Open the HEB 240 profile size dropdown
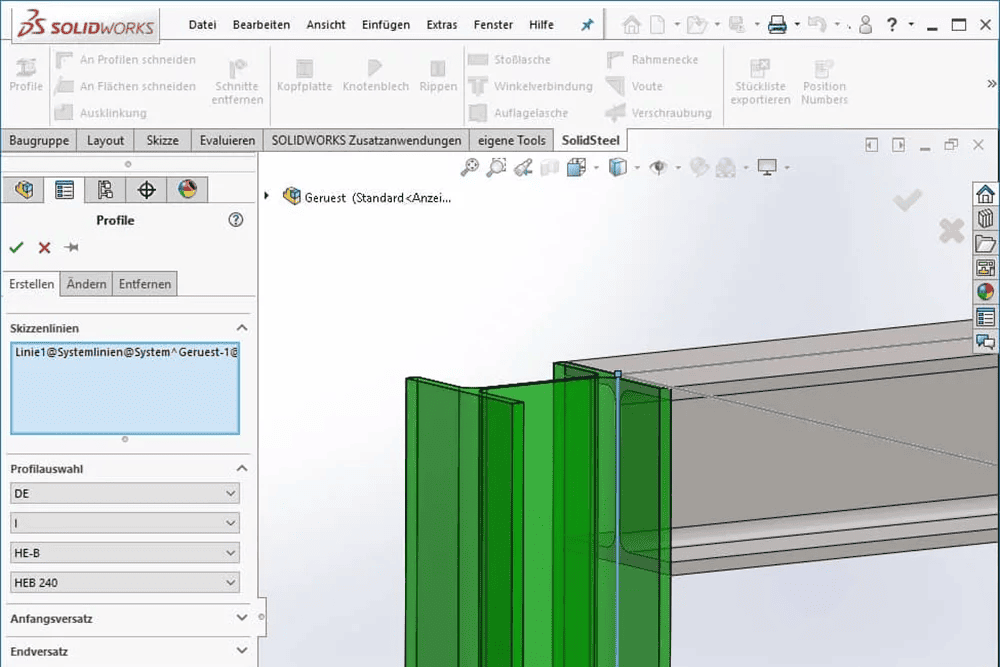This screenshot has width=1000, height=667. (x=125, y=582)
